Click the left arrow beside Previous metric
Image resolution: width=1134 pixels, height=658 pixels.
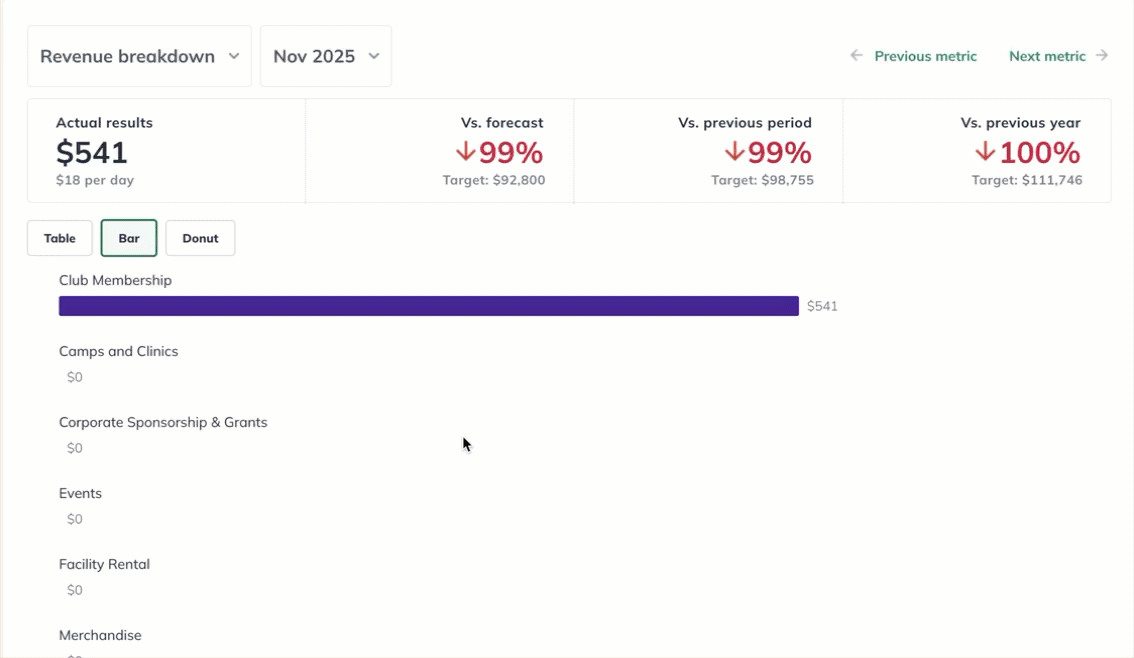[856, 56]
